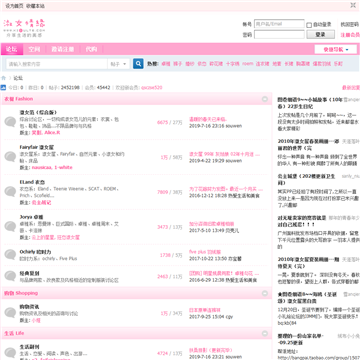
Task: Click the thread count 1738
Action: [x=165, y=255]
